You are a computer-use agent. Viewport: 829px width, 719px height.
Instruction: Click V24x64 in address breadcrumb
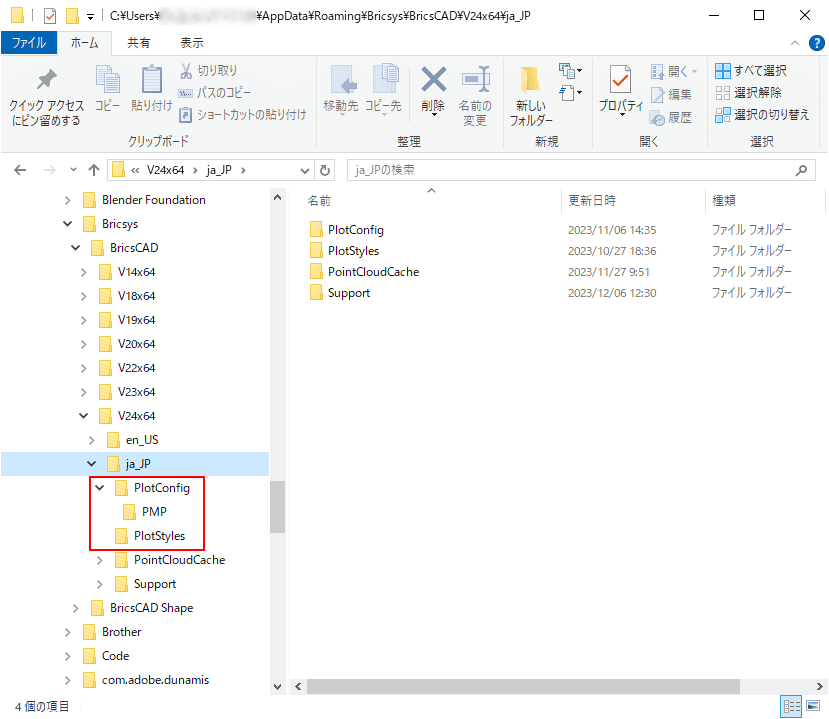point(165,170)
